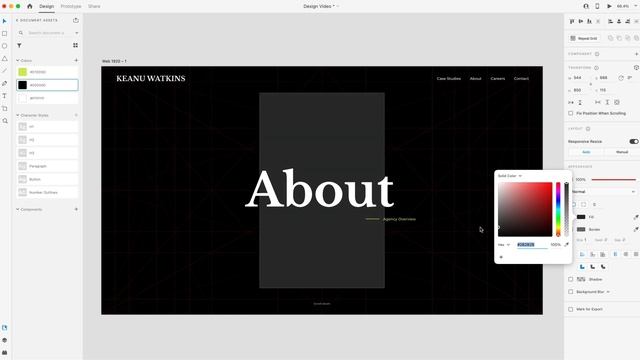Screen dimensions: 640x360
Task: Open the Plugins panel icon
Action: pos(5,352)
